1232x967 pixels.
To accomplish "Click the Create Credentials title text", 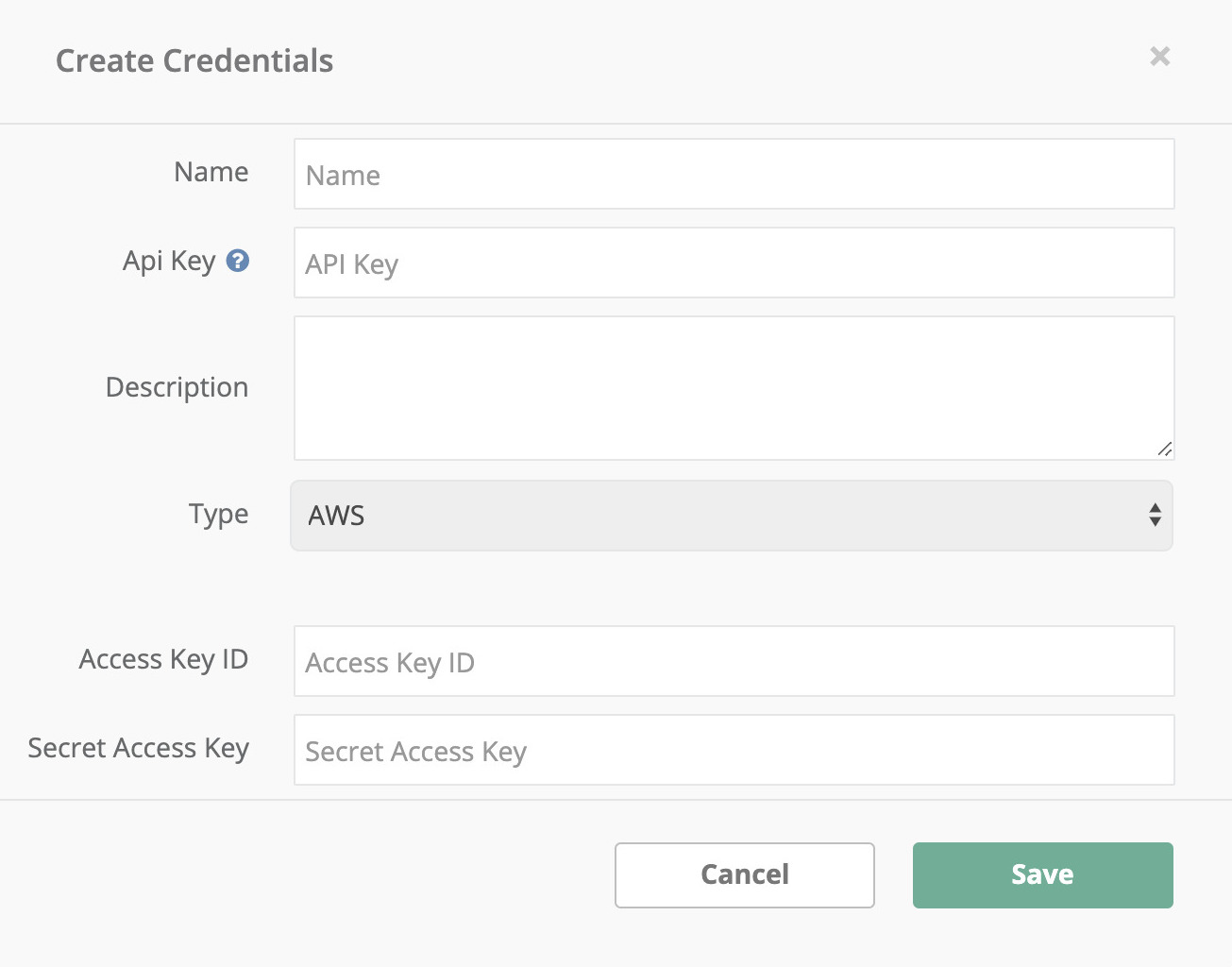I will pyautogui.click(x=194, y=60).
